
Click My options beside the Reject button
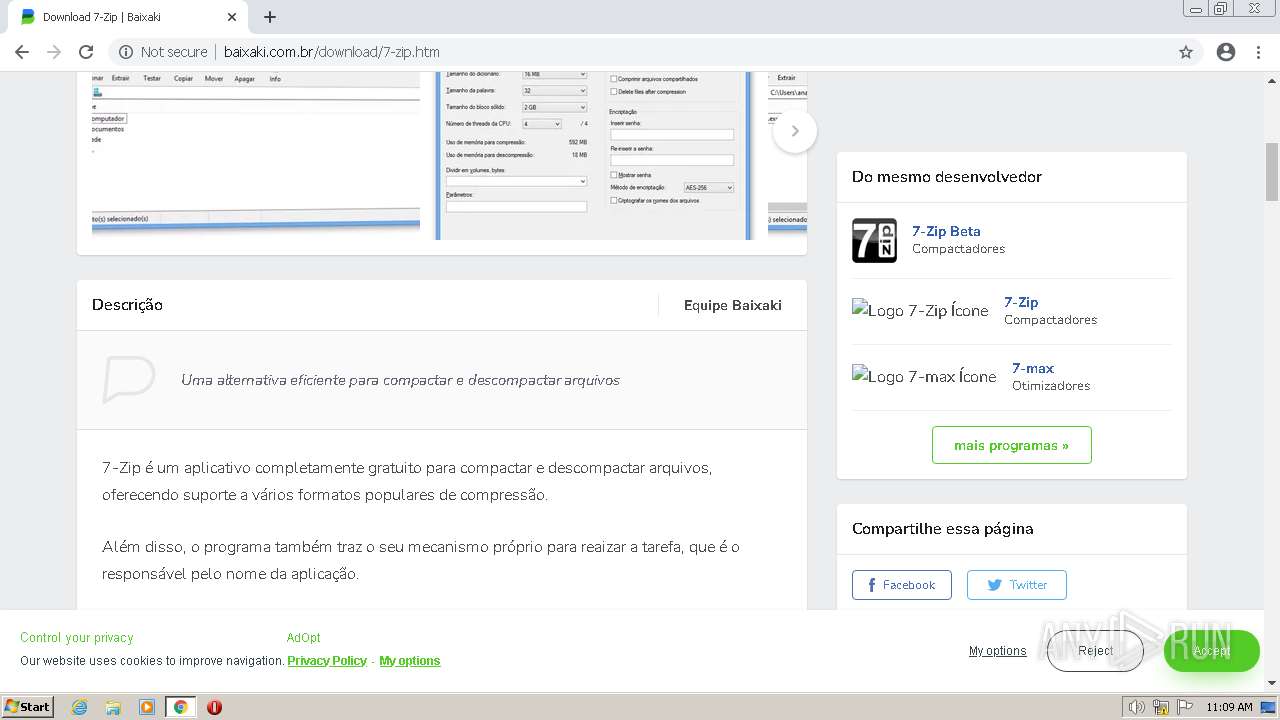tap(997, 651)
